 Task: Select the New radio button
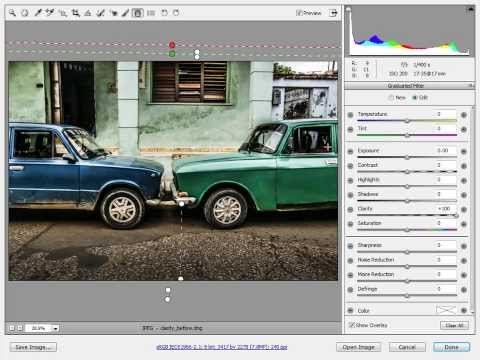[391, 98]
